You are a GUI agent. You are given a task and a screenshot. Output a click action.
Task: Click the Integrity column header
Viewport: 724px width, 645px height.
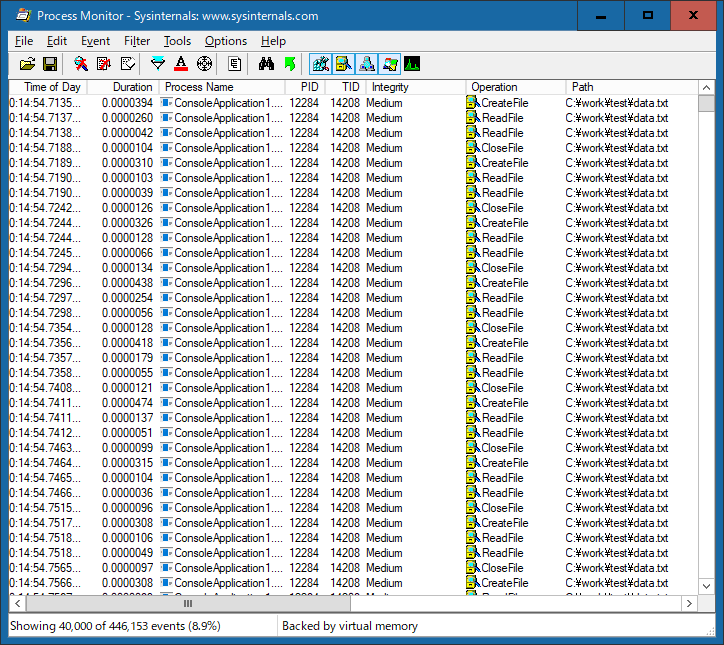(x=416, y=87)
